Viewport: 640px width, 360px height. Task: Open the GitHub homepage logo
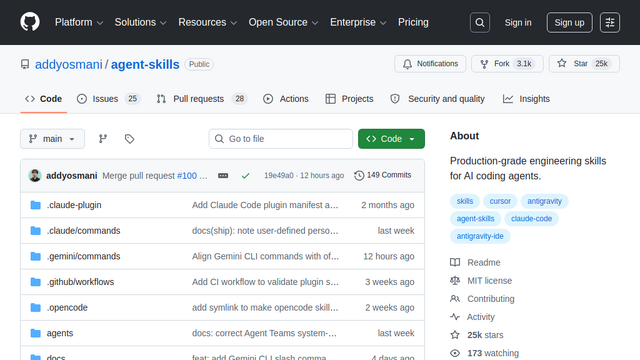tap(30, 22)
